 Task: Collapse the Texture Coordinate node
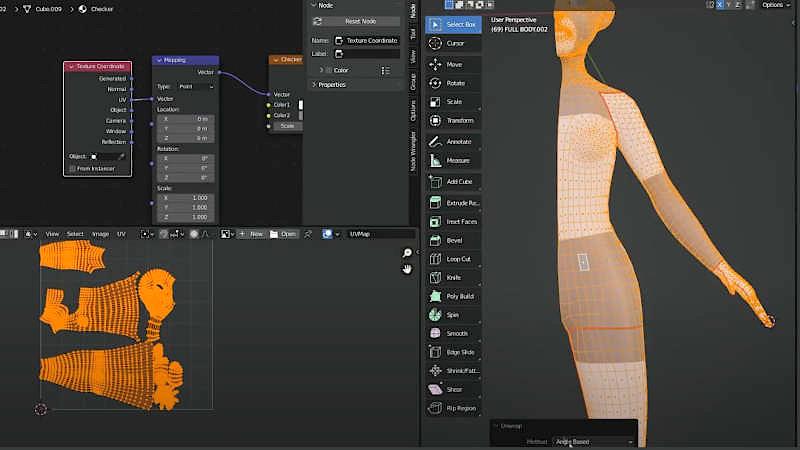click(x=71, y=66)
